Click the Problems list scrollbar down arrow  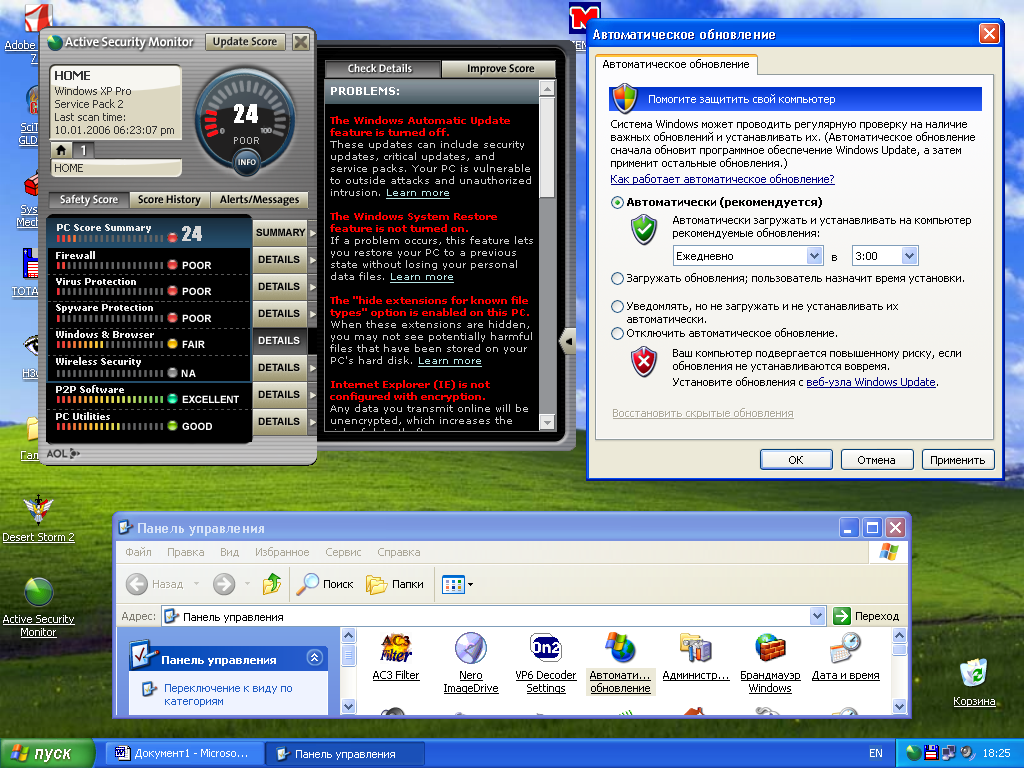click(547, 423)
